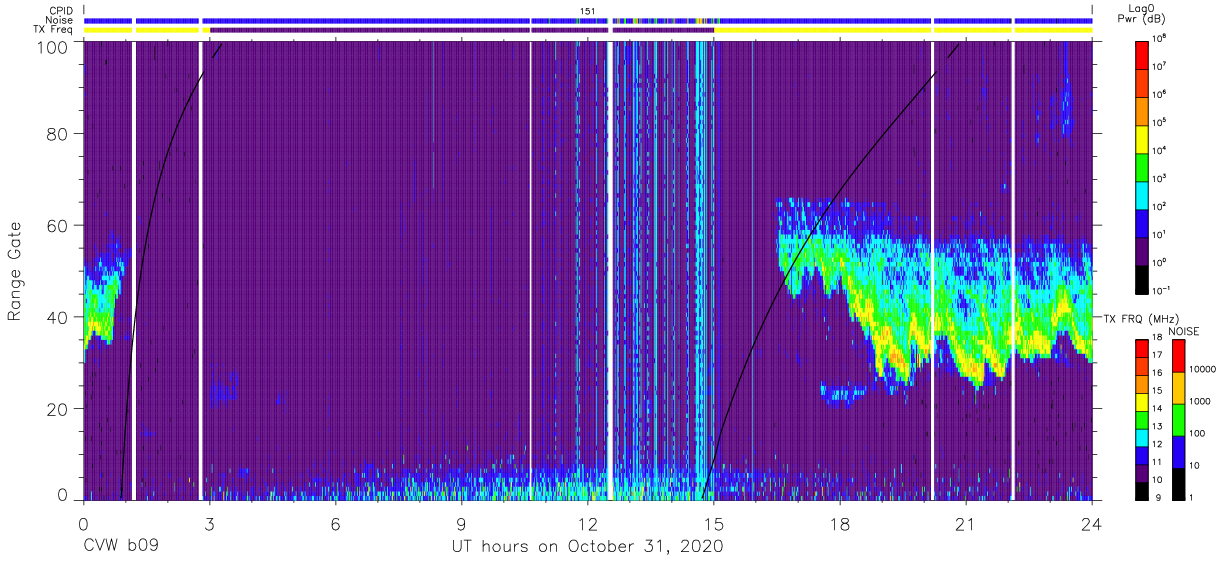This screenshot has height=567, width=1228.
Task: Click the 'CVW b09' radar label
Action: pos(121,547)
